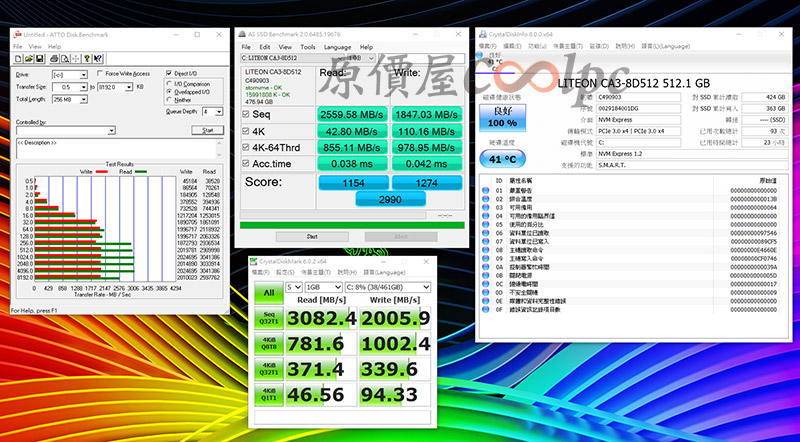
Task: Click the status dot for SMART attribute 0A
Action: (x=485, y=267)
